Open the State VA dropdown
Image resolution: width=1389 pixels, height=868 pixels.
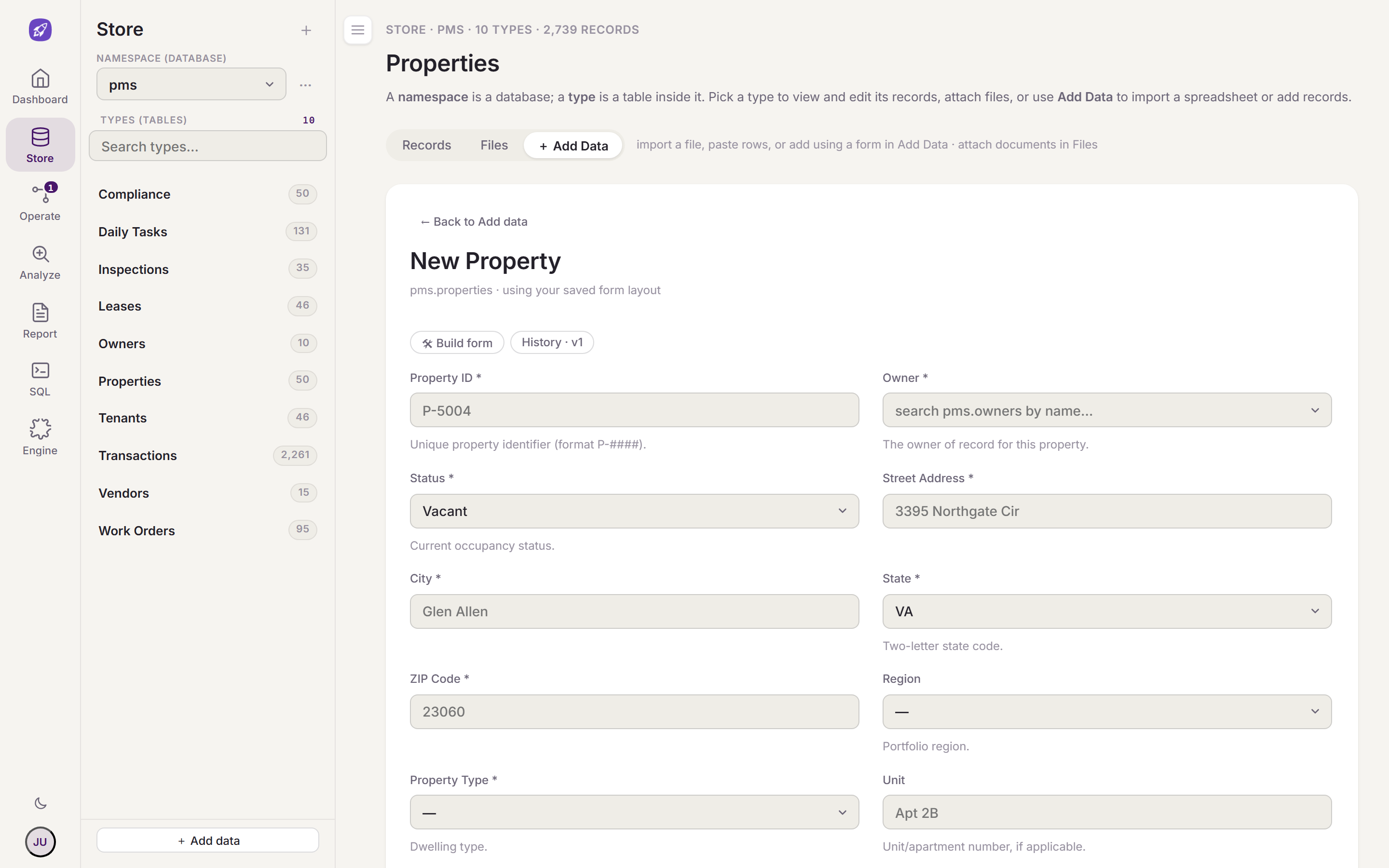point(1106,611)
